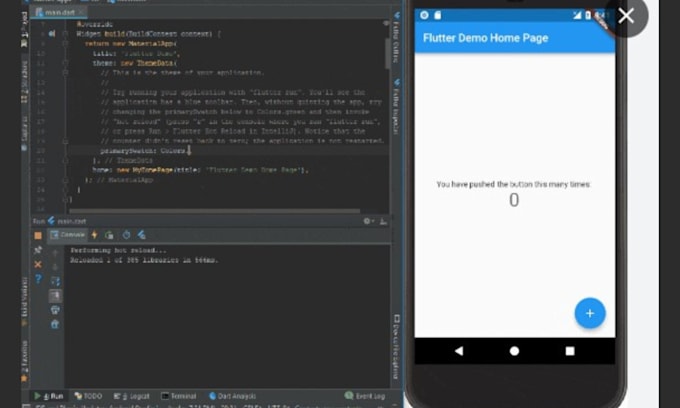Stop the running app with the orange square
The width and height of the screenshot is (680, 408).
[x=38, y=235]
